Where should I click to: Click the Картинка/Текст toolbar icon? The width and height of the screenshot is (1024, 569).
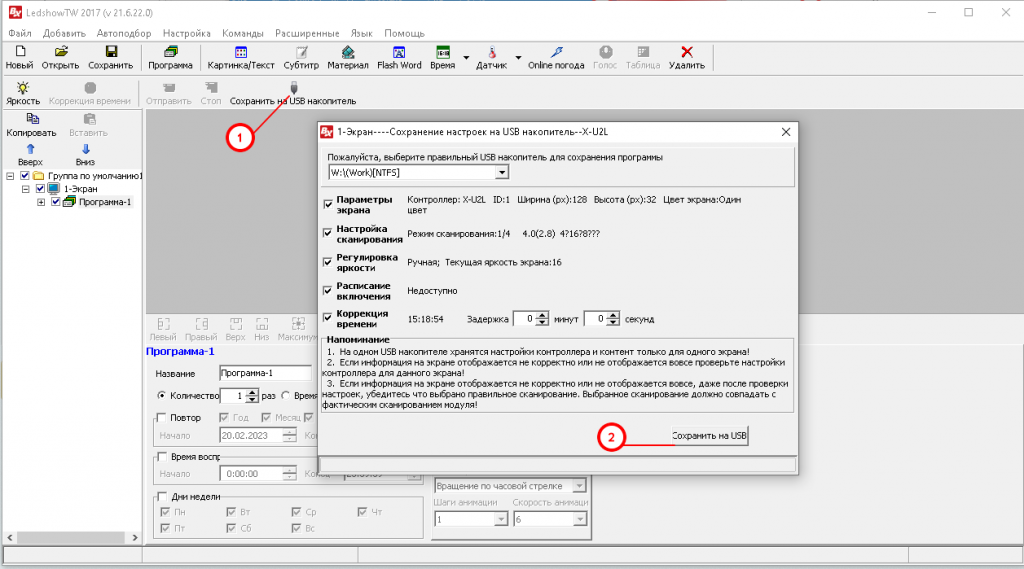click(240, 52)
